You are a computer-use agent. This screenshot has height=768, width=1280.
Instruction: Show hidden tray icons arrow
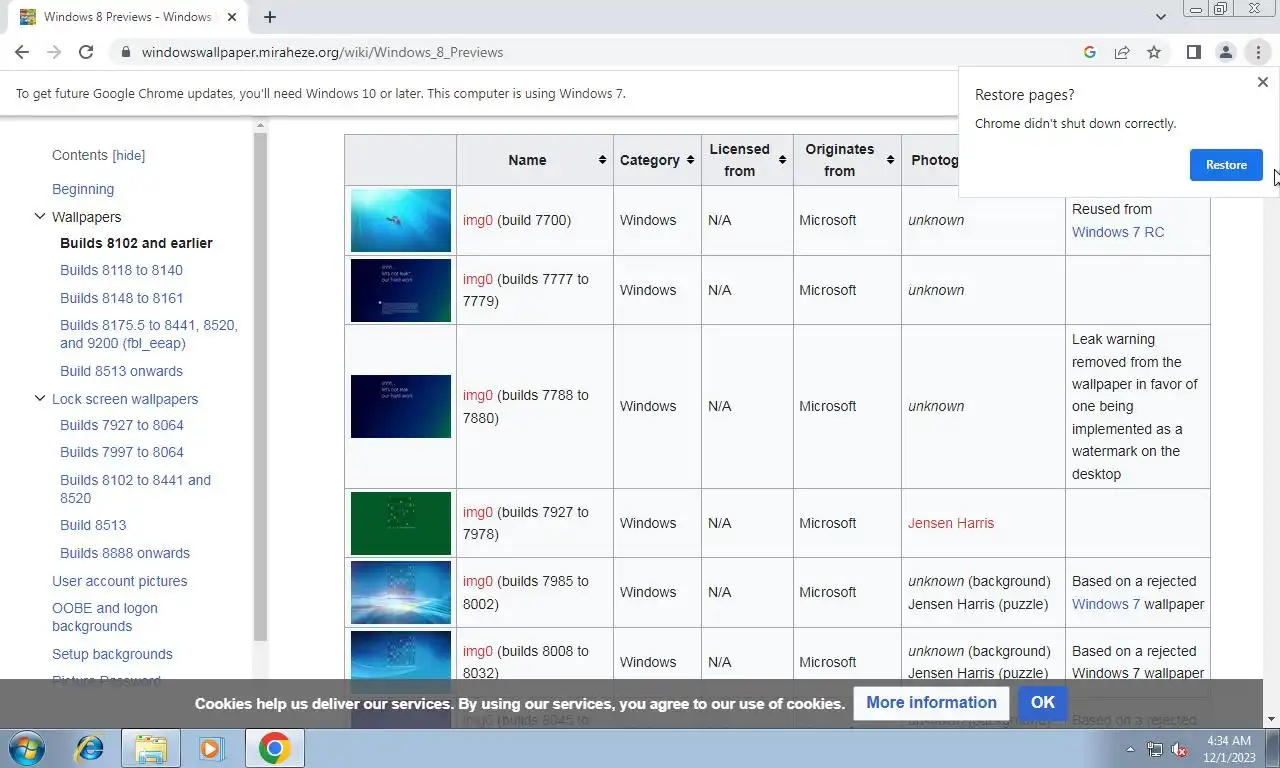tap(1131, 749)
